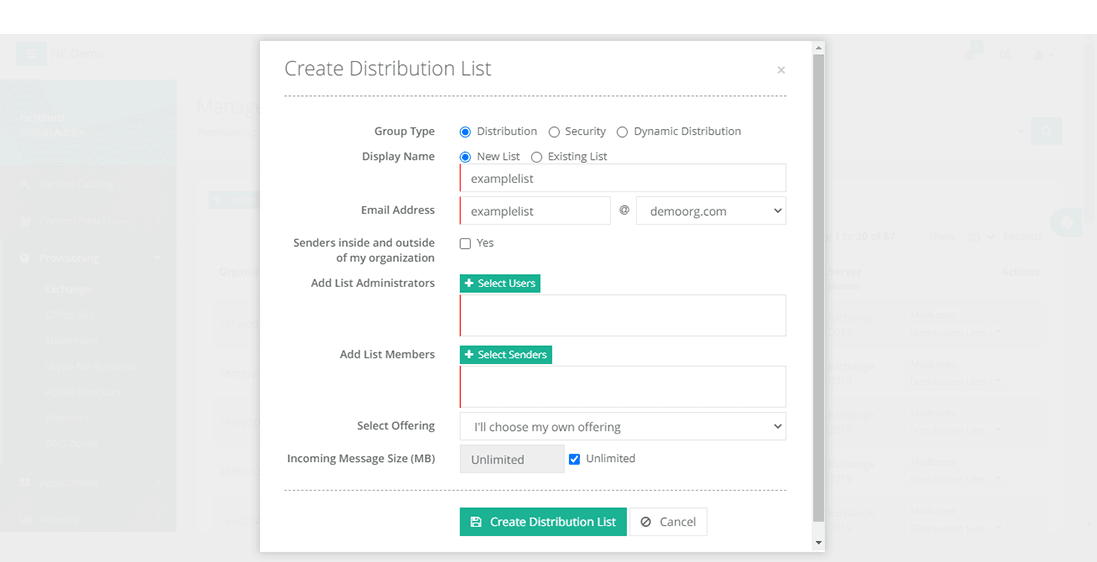Open the user account menu in the background header
This screenshot has width=1097, height=562.
(x=1043, y=55)
